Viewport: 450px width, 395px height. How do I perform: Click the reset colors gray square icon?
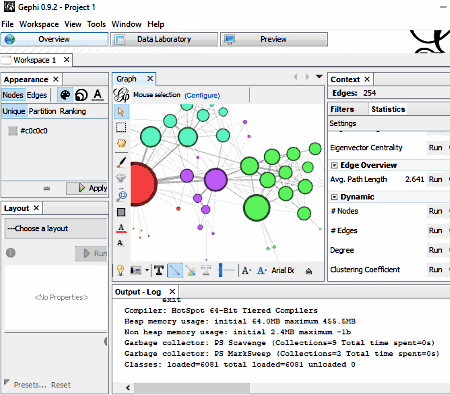pos(121,212)
